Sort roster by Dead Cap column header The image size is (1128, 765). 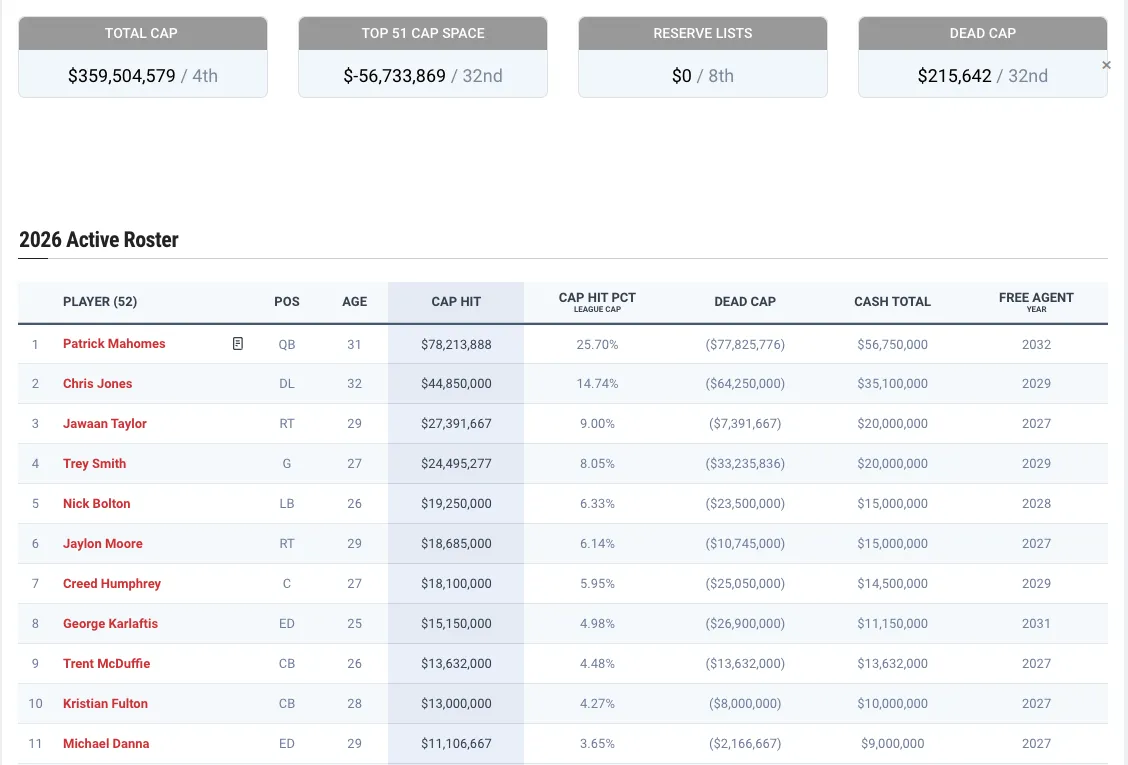click(x=745, y=302)
